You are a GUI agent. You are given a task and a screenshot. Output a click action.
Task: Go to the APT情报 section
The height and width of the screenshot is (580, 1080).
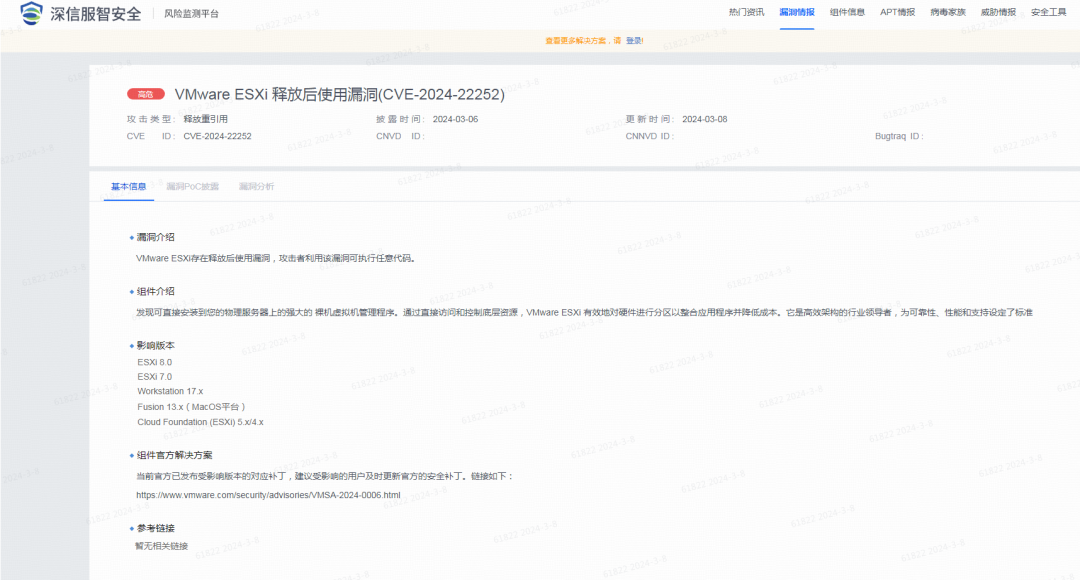[x=897, y=12]
